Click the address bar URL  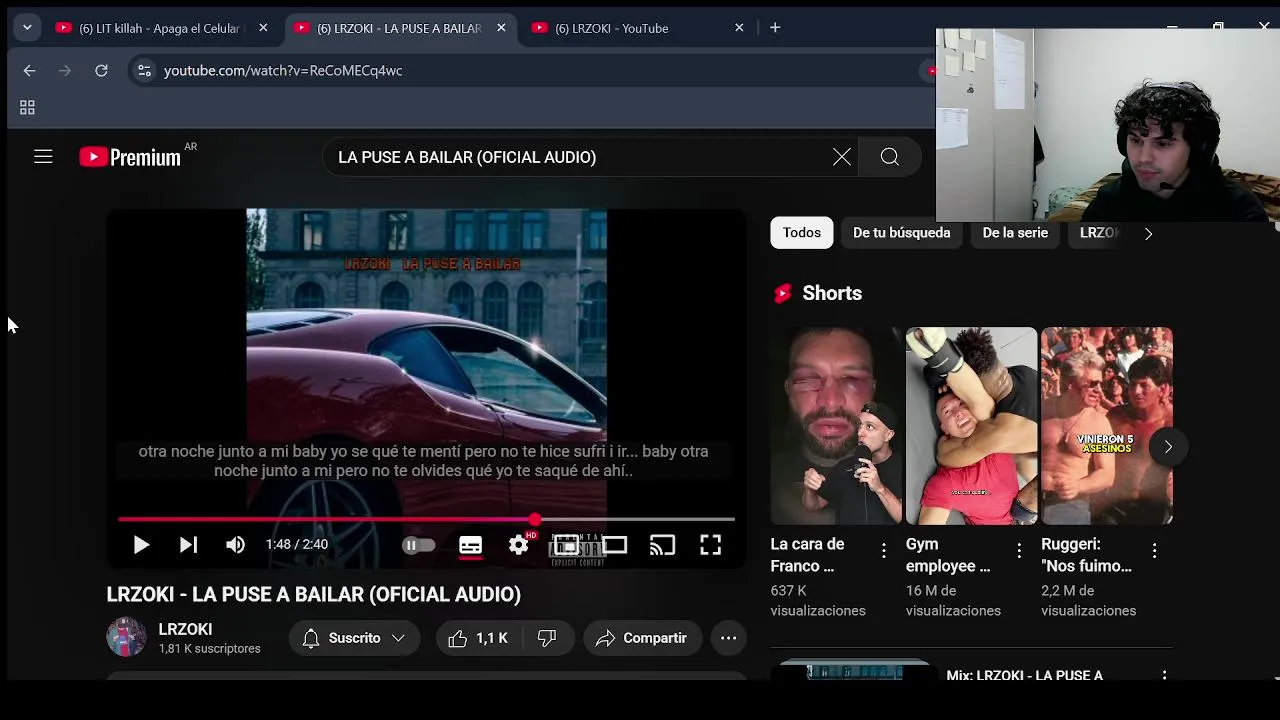[x=283, y=70]
